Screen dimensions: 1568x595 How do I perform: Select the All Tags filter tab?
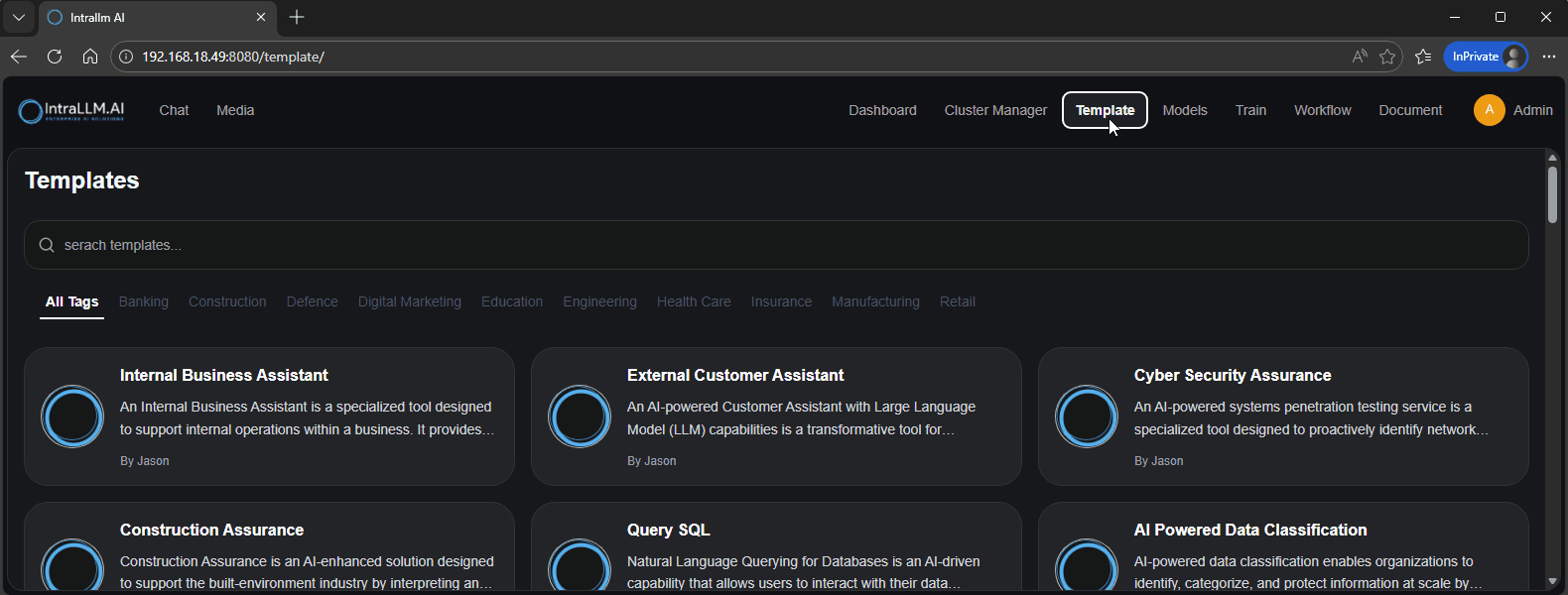tap(72, 301)
